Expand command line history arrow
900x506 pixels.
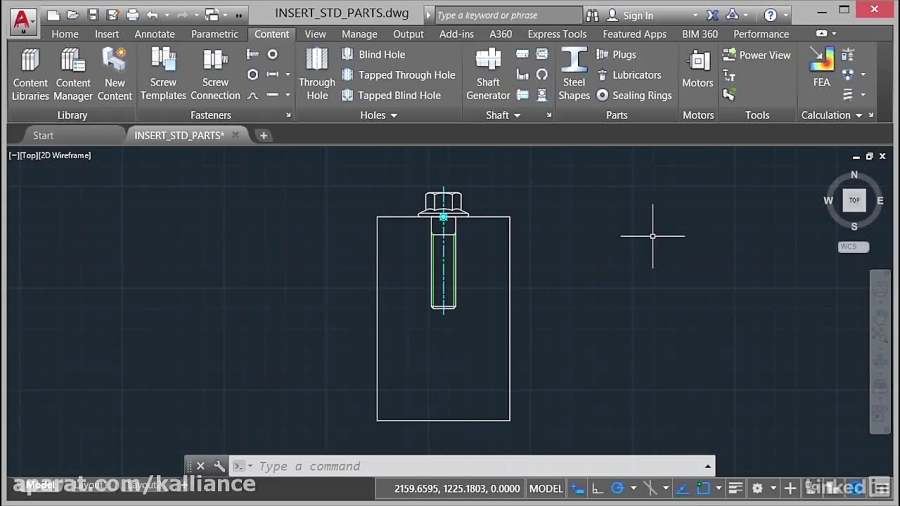(x=708, y=466)
